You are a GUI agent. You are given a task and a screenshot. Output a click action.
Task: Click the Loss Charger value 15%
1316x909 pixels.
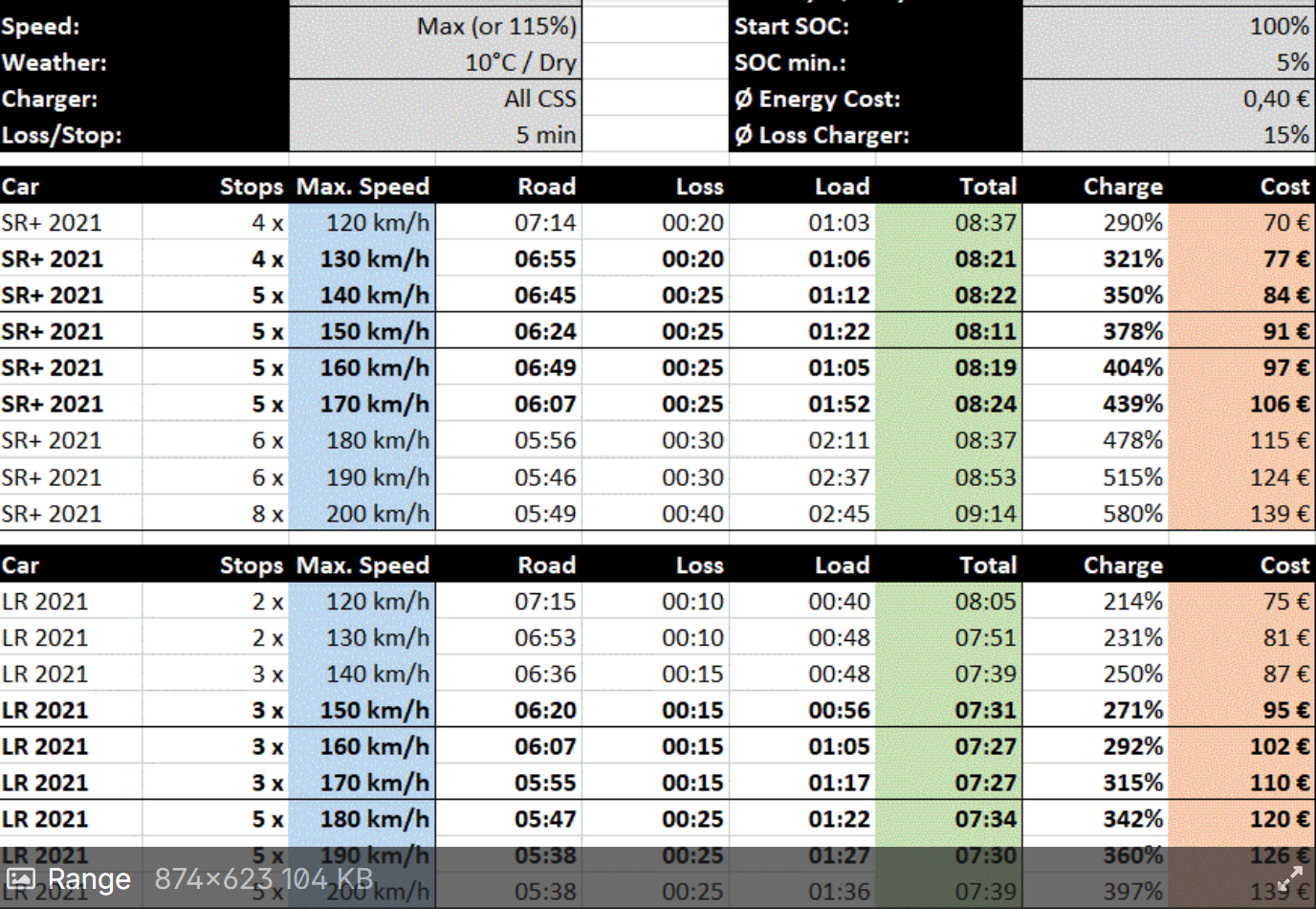(x=1285, y=135)
